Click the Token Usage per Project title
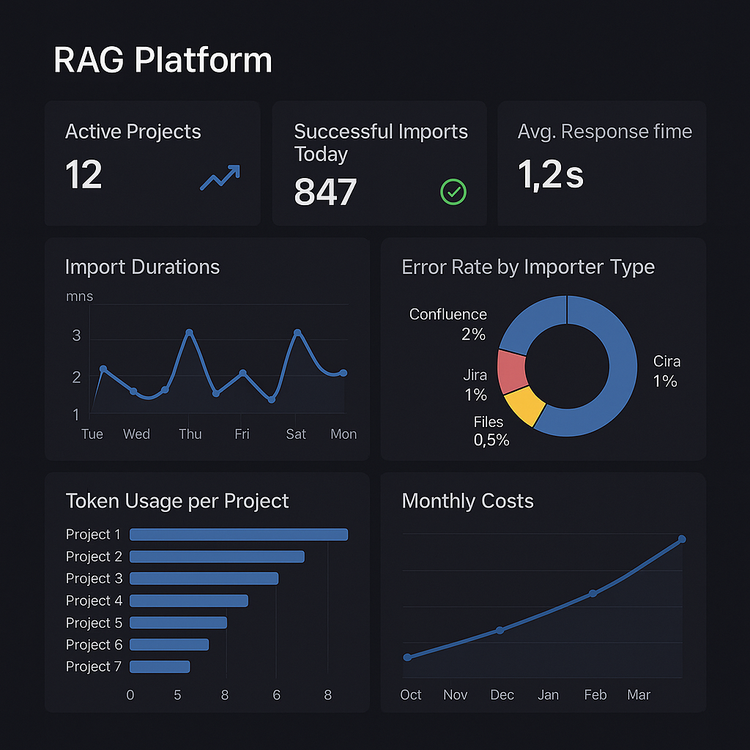This screenshot has height=750, width=750. point(177,501)
